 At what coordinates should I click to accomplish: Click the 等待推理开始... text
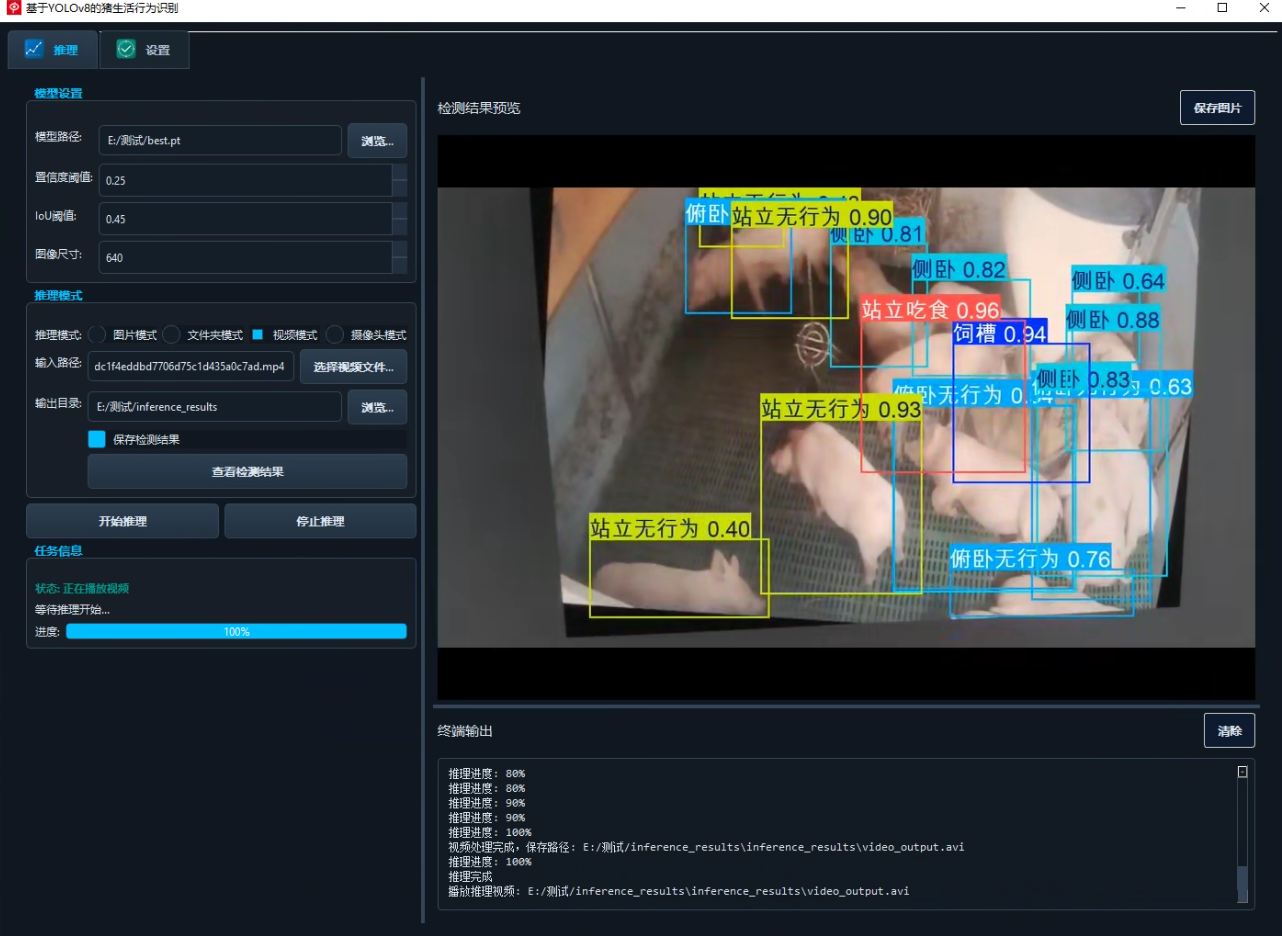click(x=72, y=609)
